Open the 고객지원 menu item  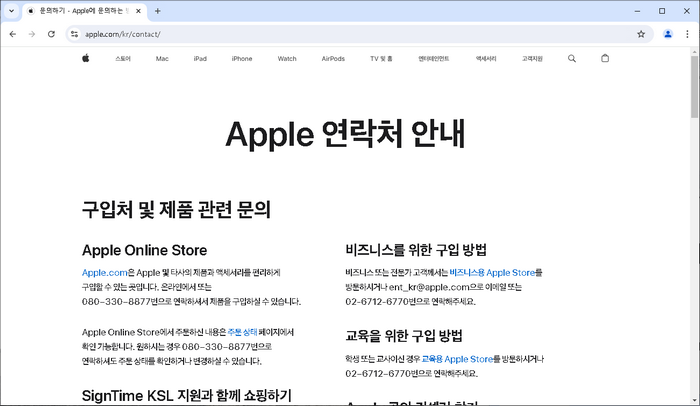pyautogui.click(x=532, y=59)
